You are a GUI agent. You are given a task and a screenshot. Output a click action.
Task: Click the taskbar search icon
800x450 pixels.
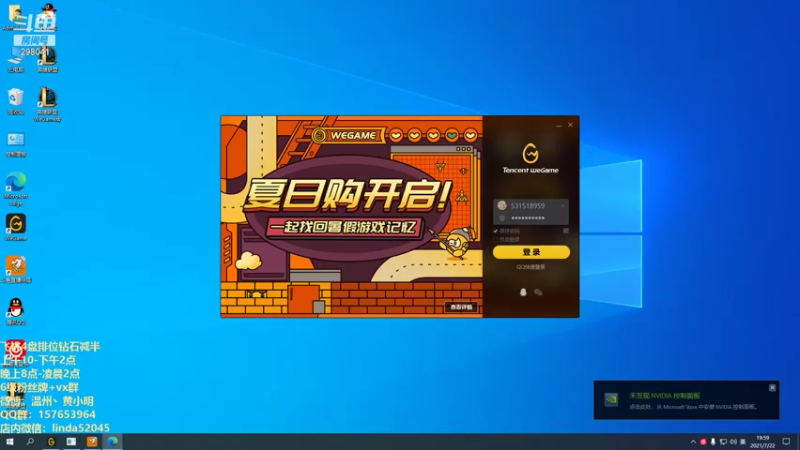30,442
